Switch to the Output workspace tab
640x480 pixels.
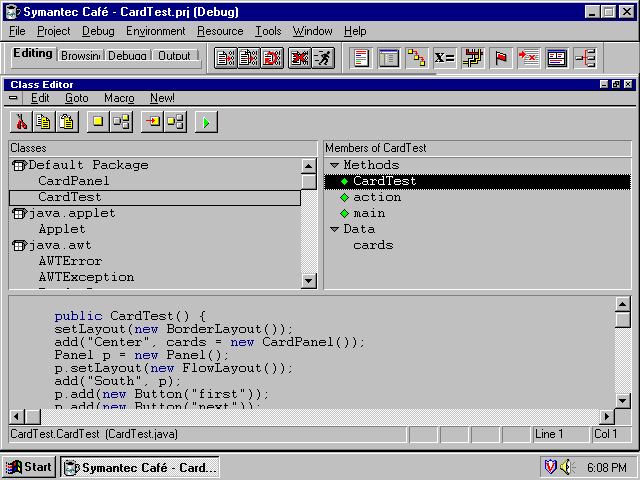(x=174, y=56)
